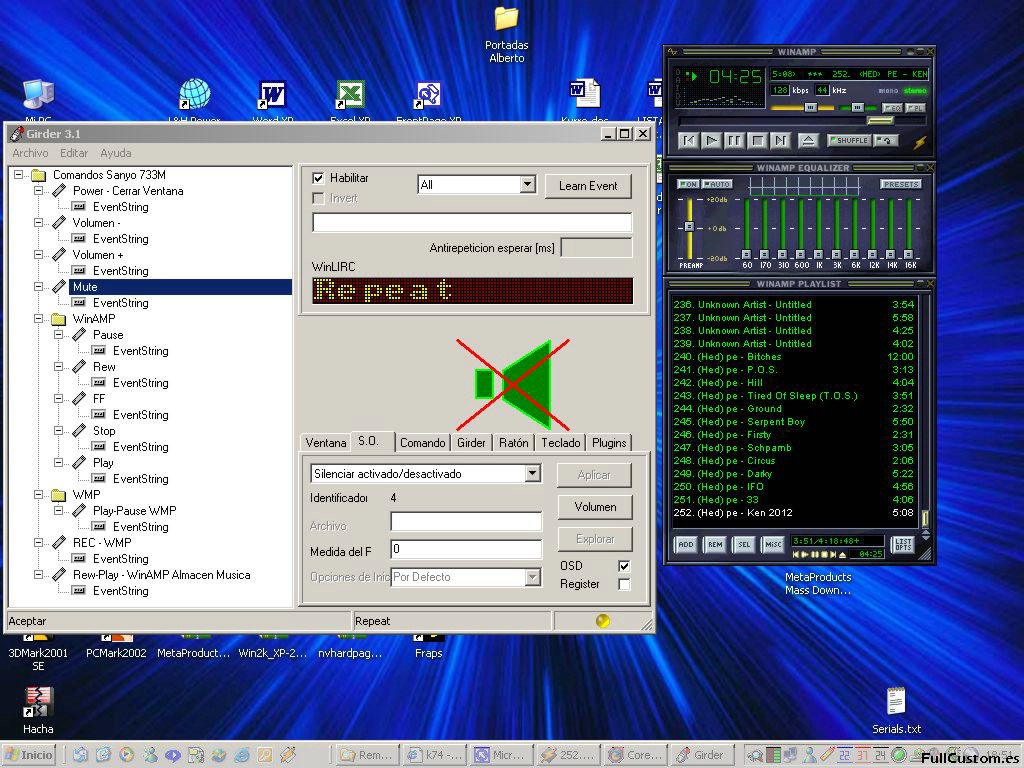Viewport: 1024px width, 768px height.
Task: Select playlist track 245 Serpent Boy
Action: [793, 422]
